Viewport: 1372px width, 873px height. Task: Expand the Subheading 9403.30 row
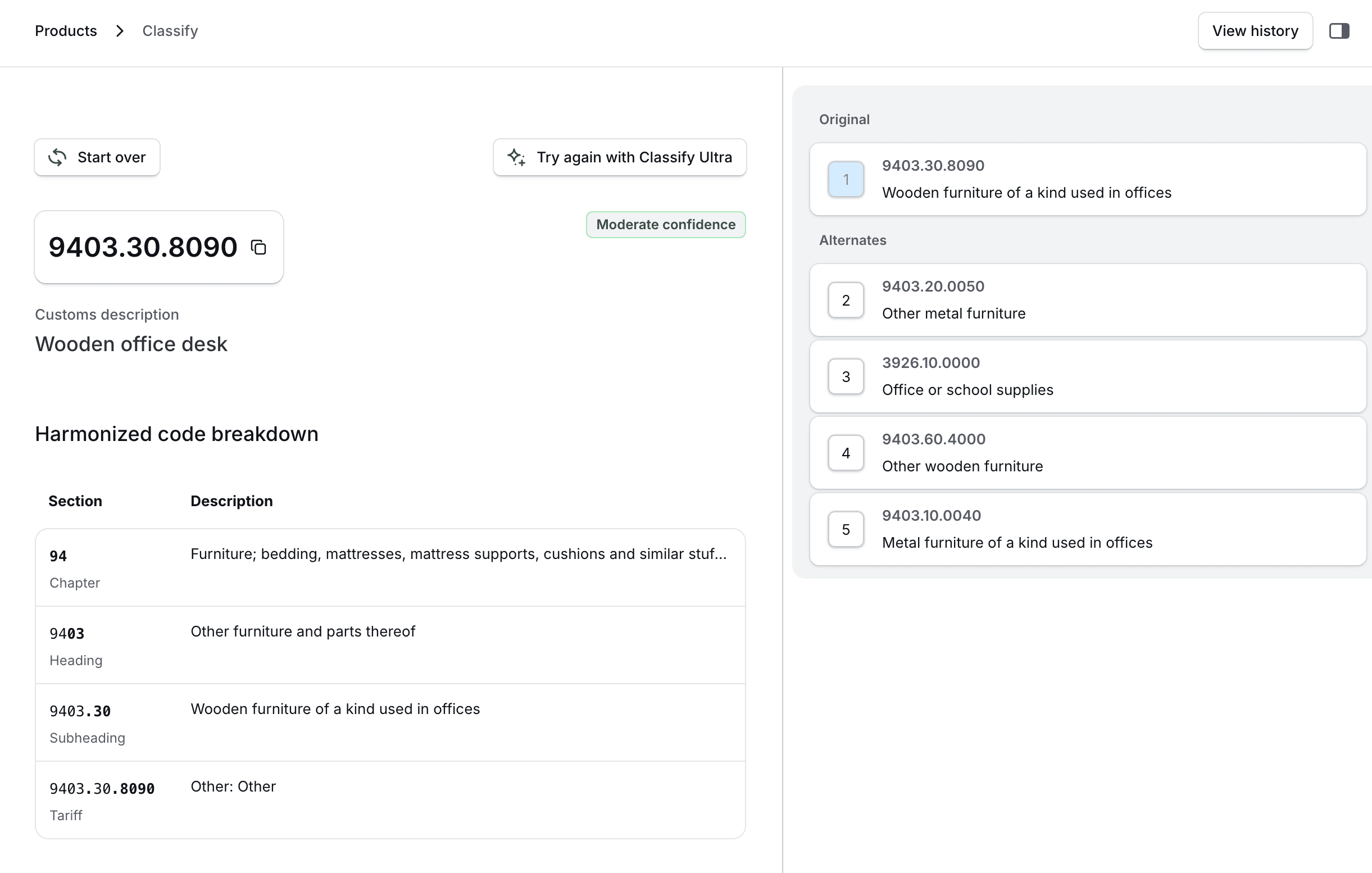pos(390,722)
